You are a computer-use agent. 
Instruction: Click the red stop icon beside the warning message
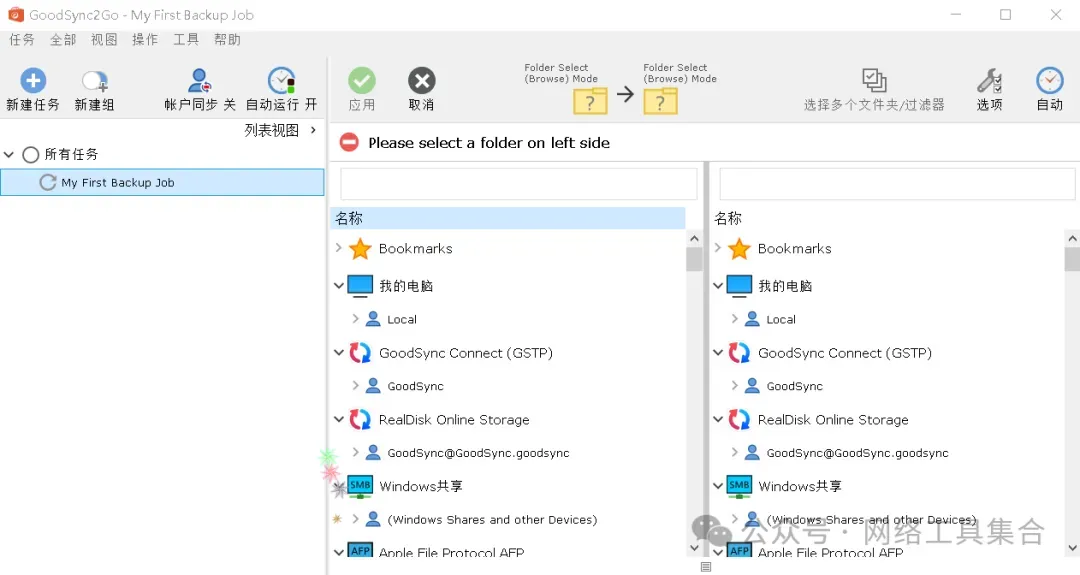pos(349,143)
